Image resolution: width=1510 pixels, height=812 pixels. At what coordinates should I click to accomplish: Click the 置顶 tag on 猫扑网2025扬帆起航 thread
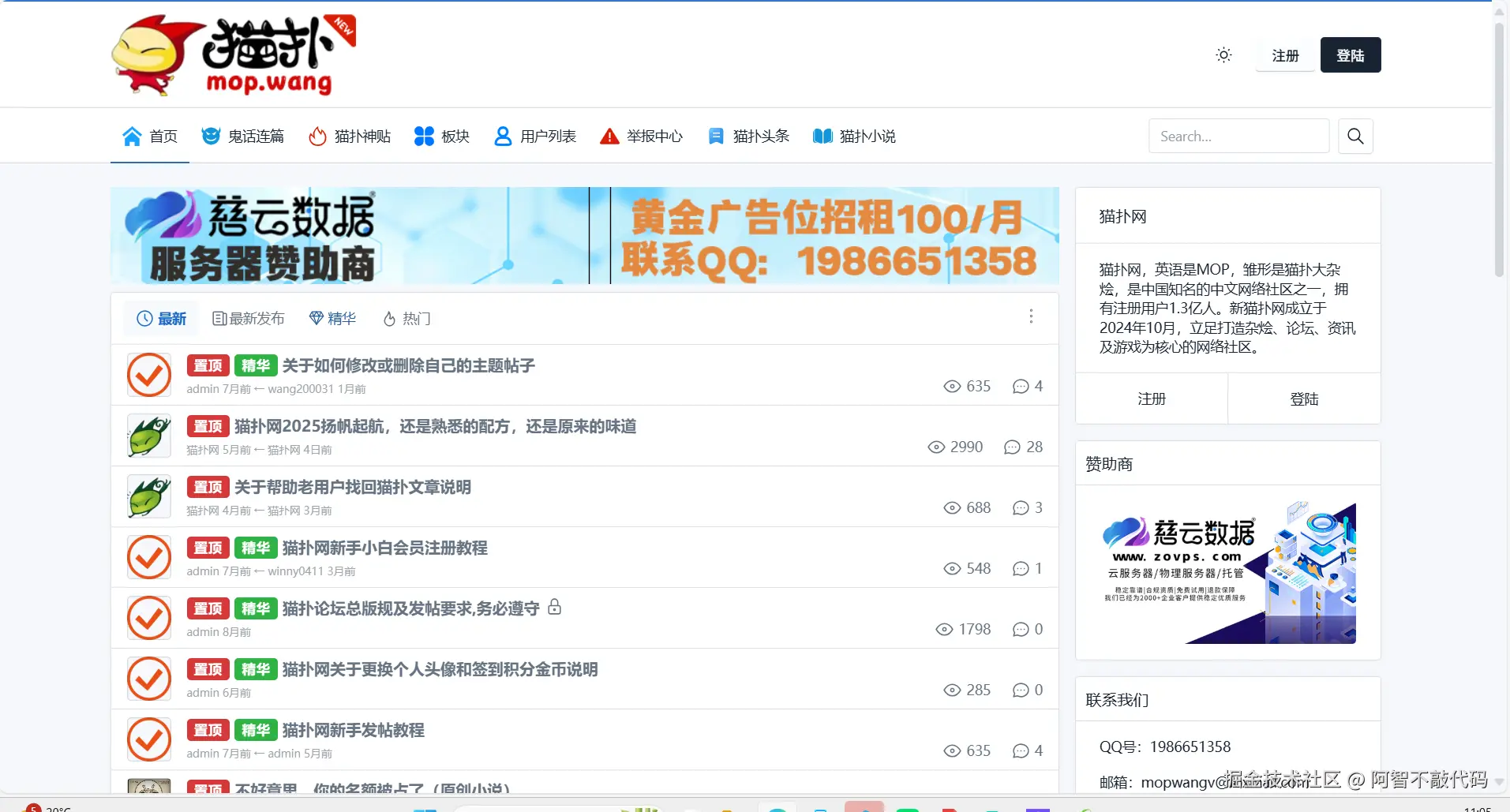(208, 426)
